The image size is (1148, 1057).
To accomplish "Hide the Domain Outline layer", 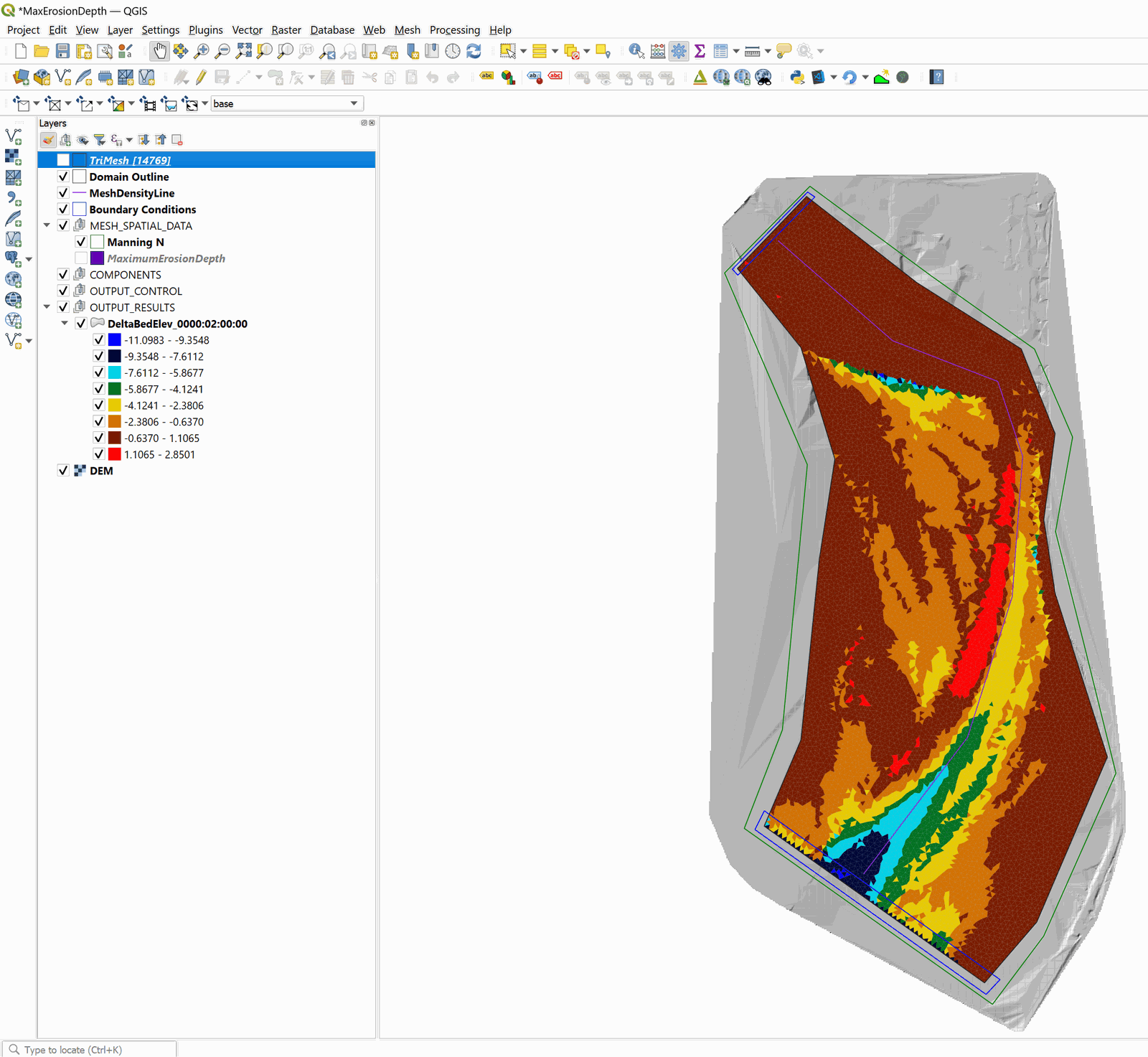I will coord(63,177).
